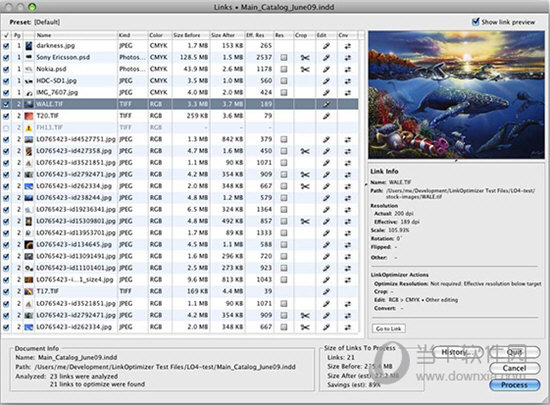
Task: Uncheck the Sony Ericsson.psd row checkbox
Action: pyautogui.click(x=6, y=58)
